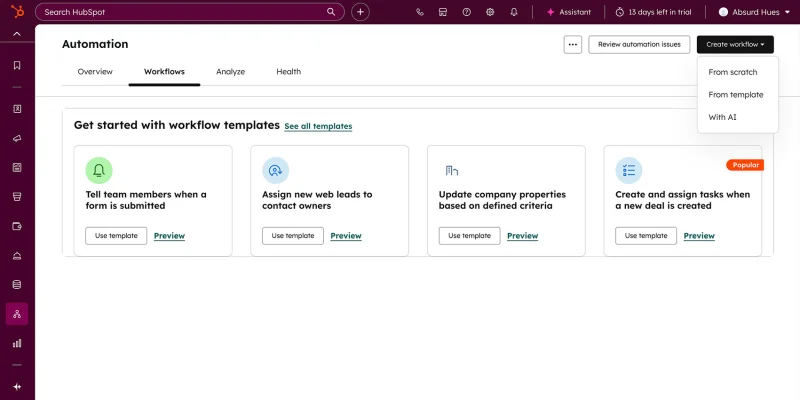The image size is (800, 400).
Task: Click the green bell form-submitted template icon
Action: click(99, 170)
